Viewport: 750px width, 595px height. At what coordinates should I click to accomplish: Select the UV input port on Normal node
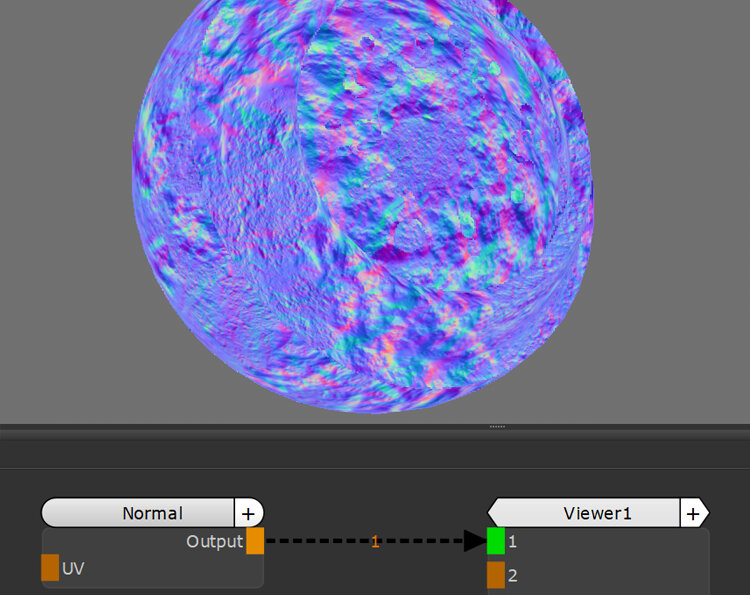(50, 568)
